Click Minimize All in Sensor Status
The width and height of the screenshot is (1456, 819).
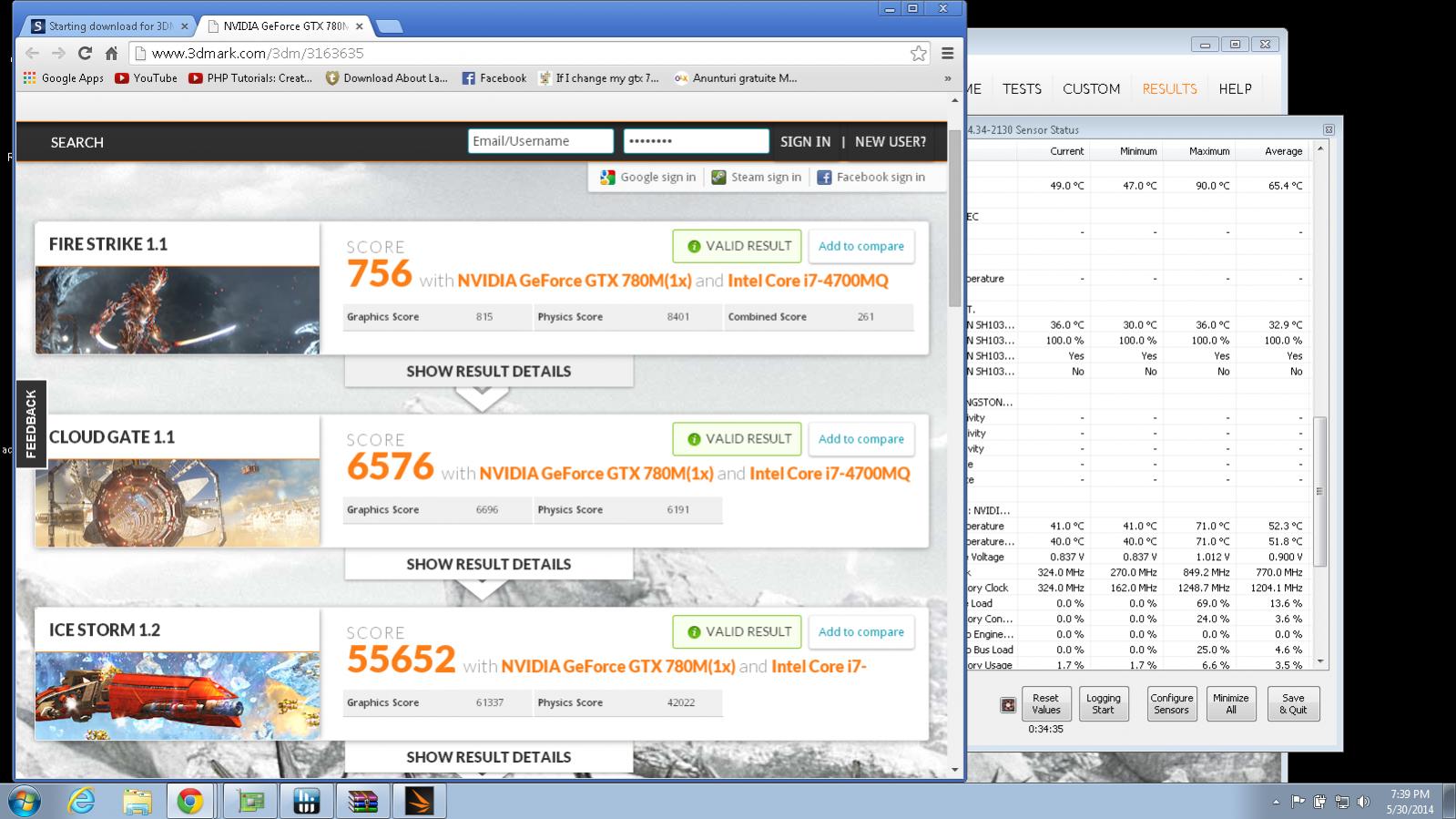pos(1230,704)
